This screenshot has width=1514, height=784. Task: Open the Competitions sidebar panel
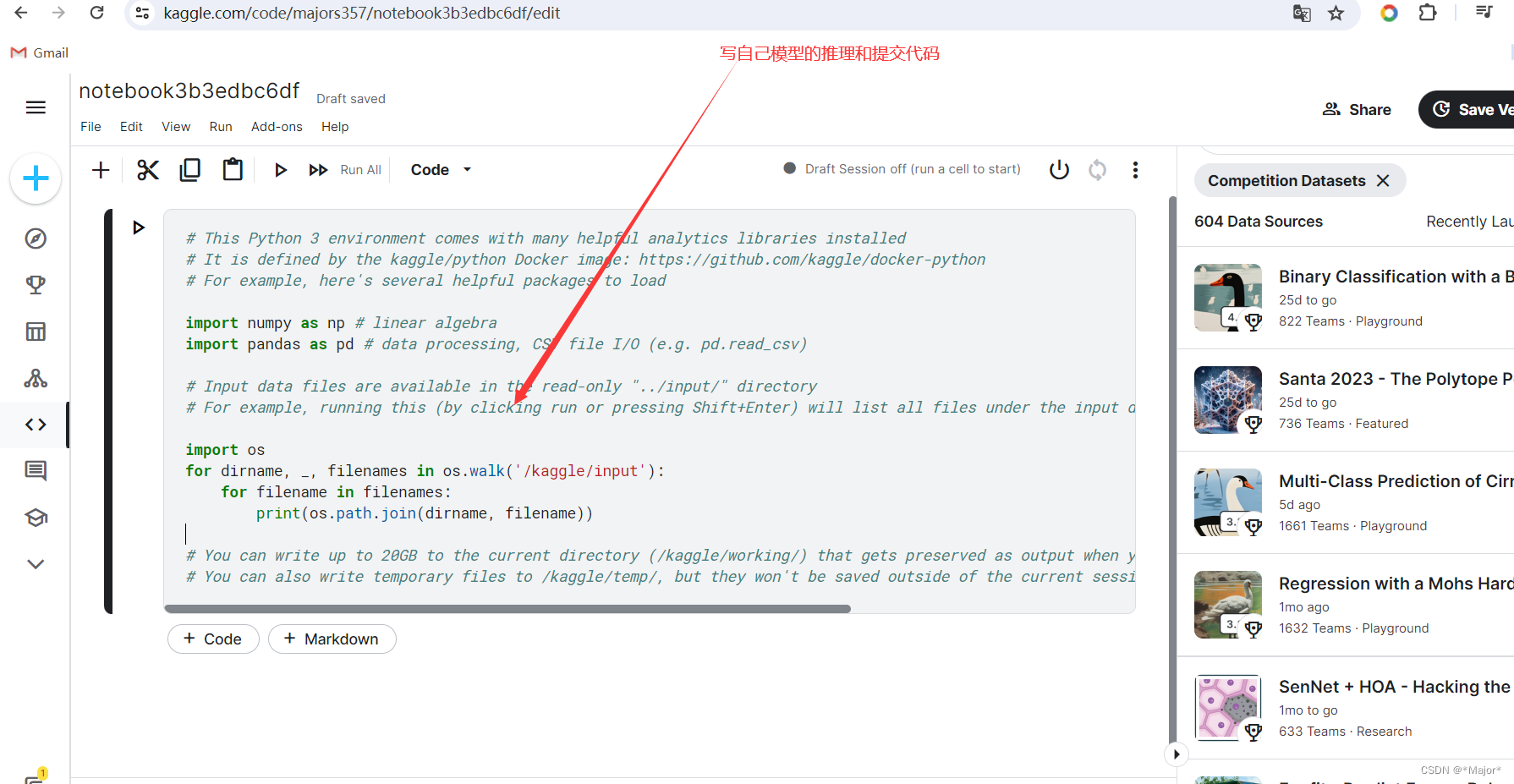click(x=35, y=285)
